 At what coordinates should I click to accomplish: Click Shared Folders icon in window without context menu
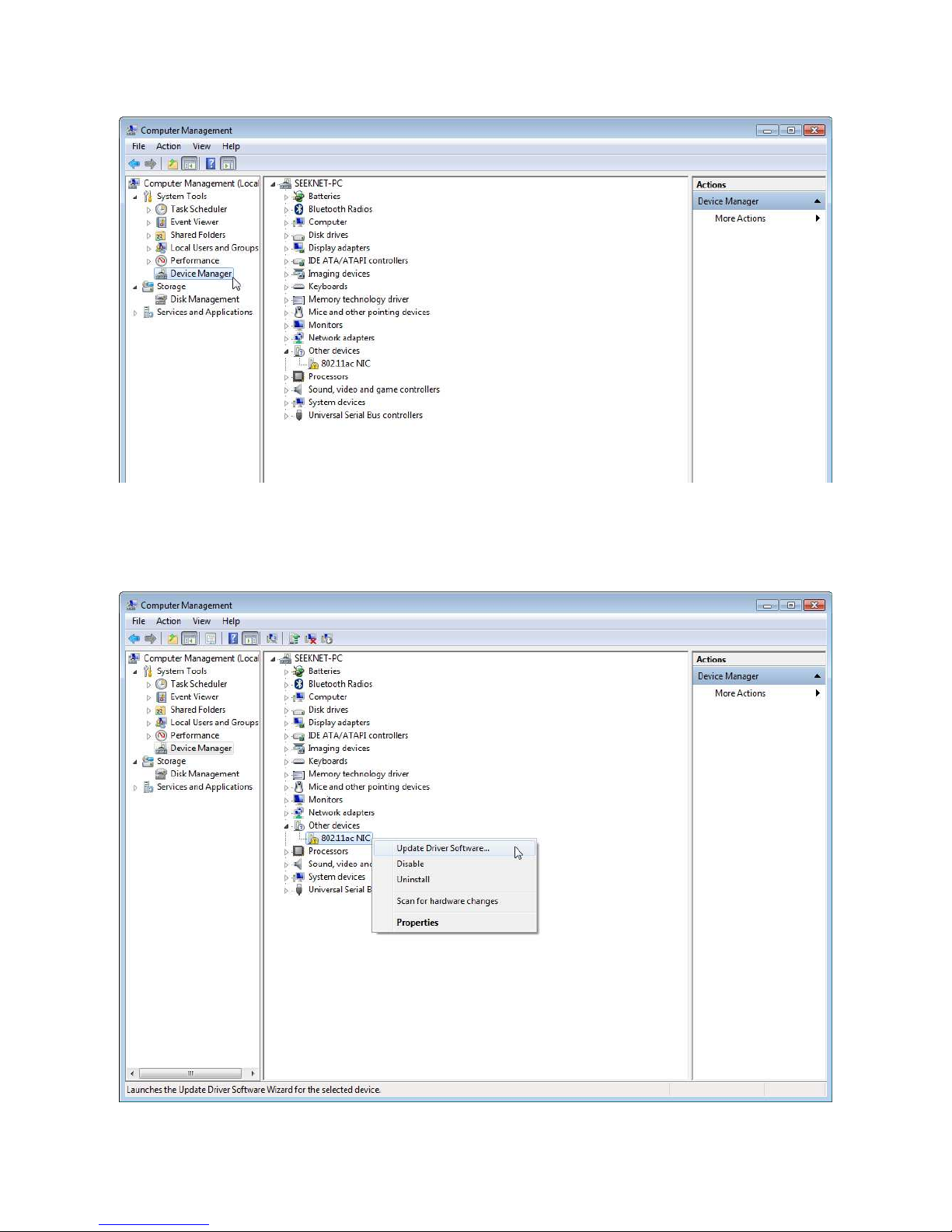tap(161, 235)
